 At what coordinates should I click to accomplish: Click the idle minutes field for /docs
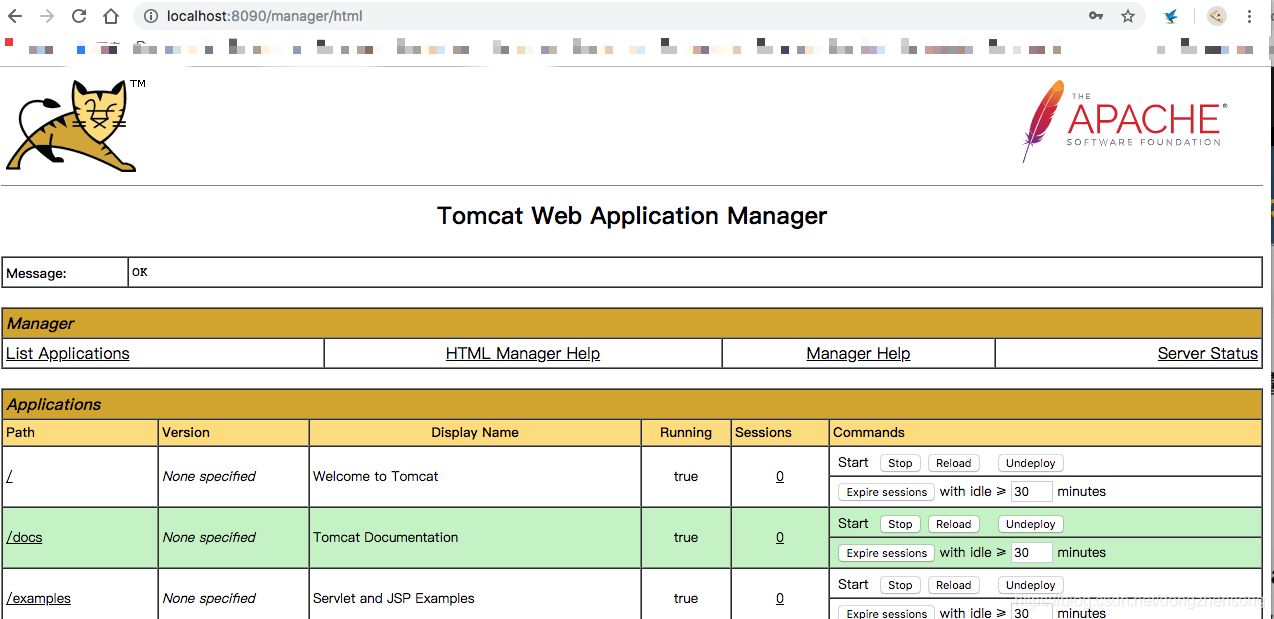coord(1031,553)
